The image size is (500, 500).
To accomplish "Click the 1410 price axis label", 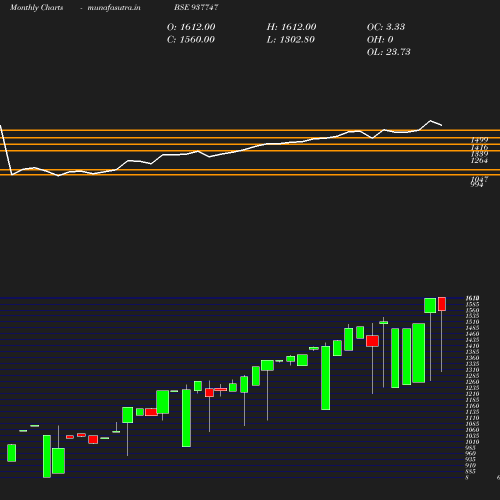I will click(472, 346).
